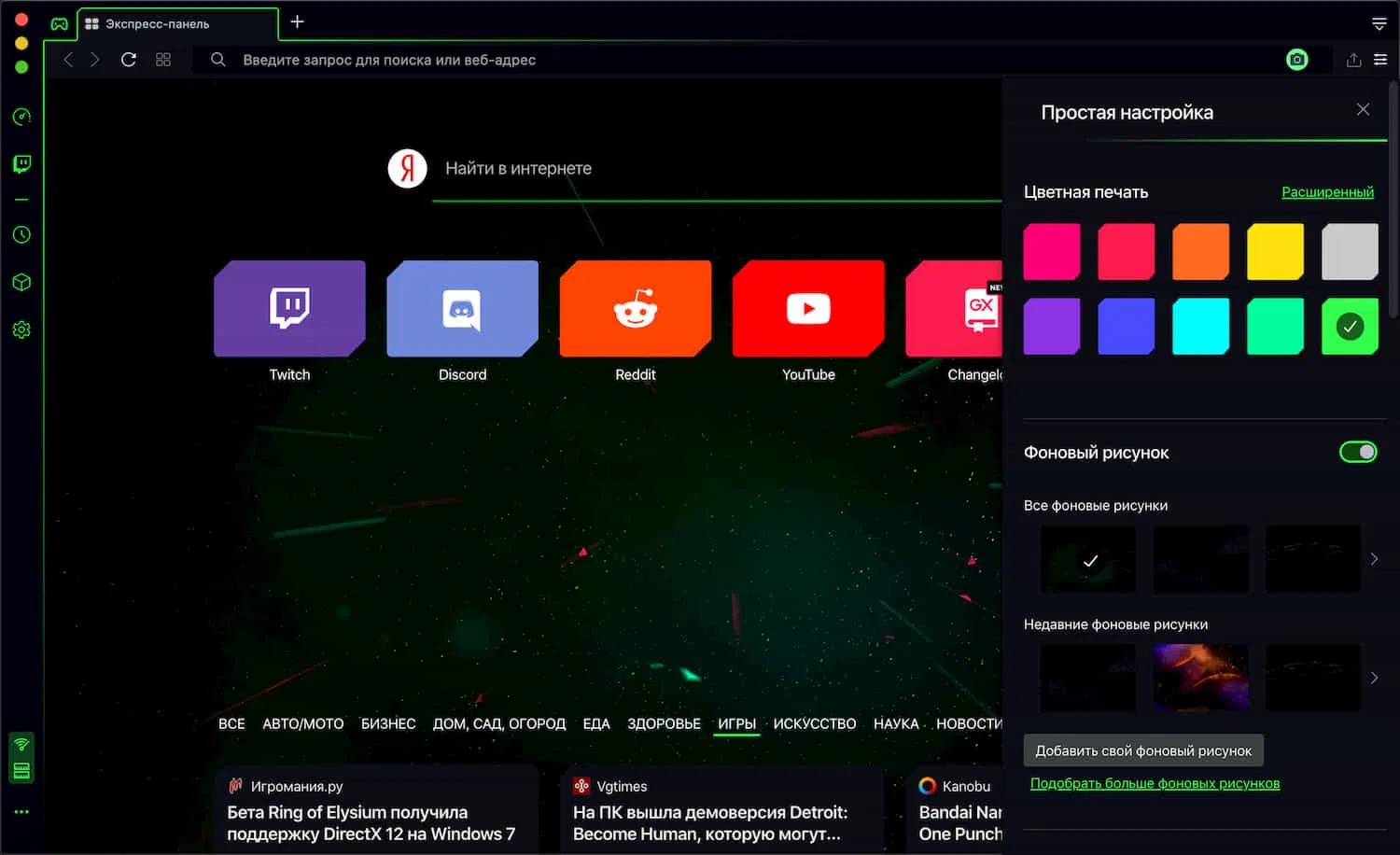Open Extensions cube icon in sidebar
The width and height of the screenshot is (1400, 855).
click(x=21, y=282)
